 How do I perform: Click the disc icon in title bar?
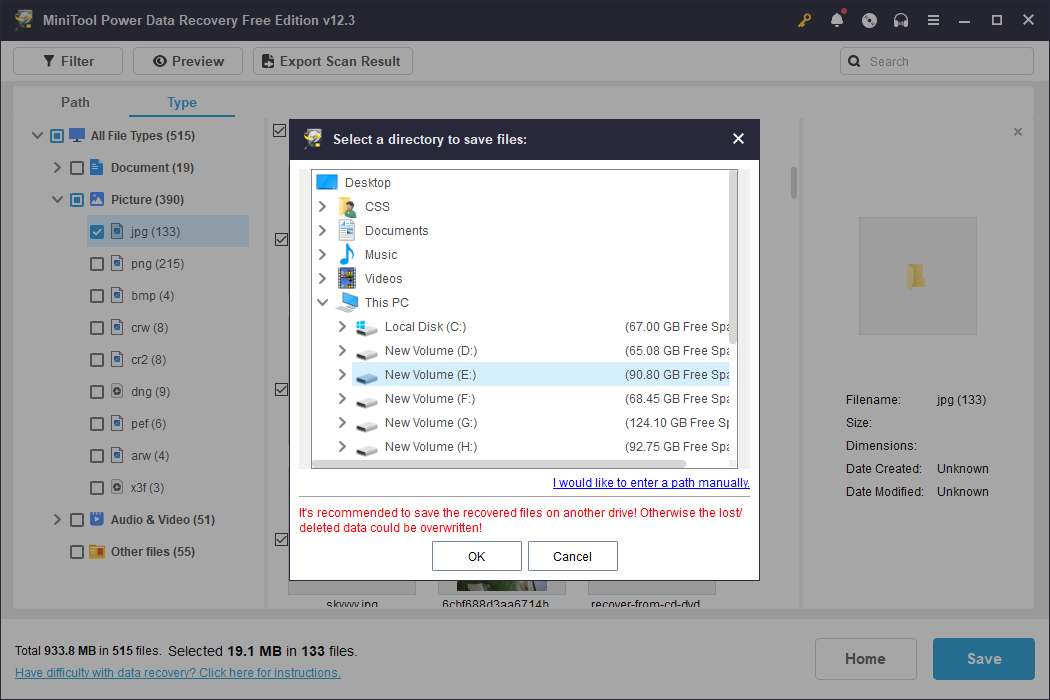869,20
